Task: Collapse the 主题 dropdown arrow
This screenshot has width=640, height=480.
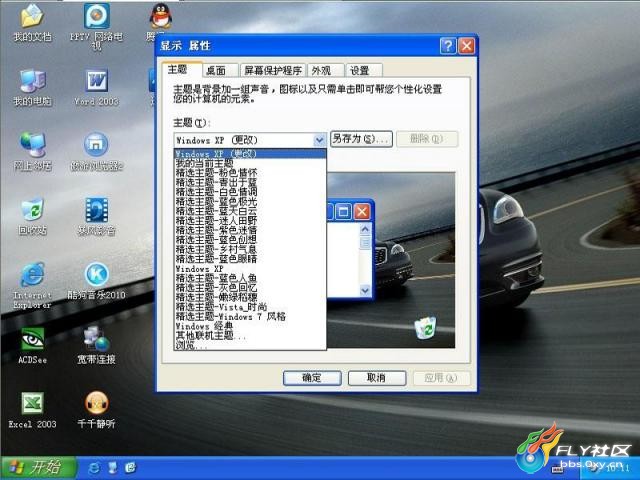Action: pyautogui.click(x=319, y=140)
